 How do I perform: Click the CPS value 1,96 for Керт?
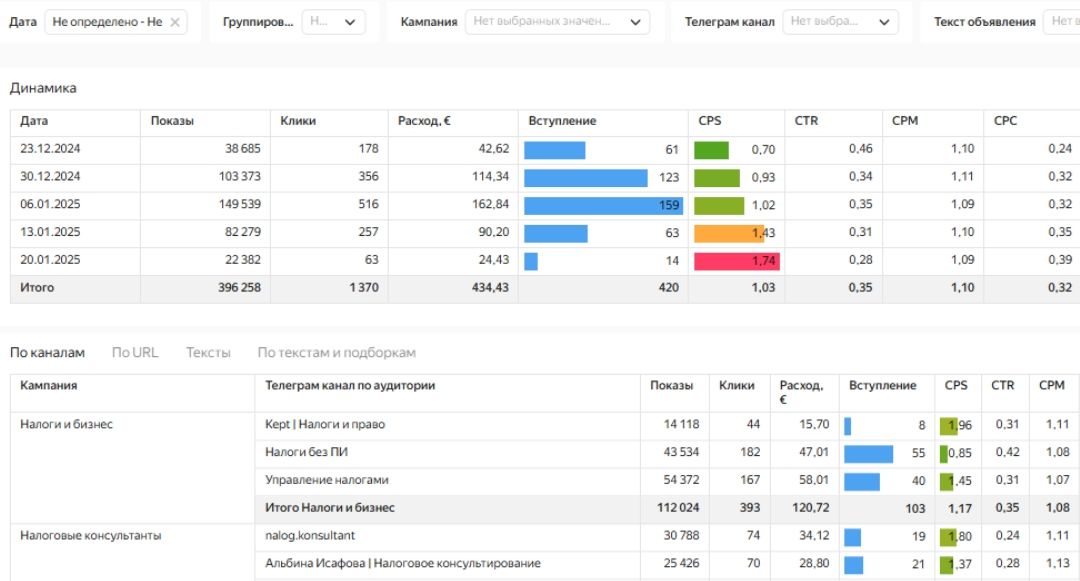click(959, 425)
